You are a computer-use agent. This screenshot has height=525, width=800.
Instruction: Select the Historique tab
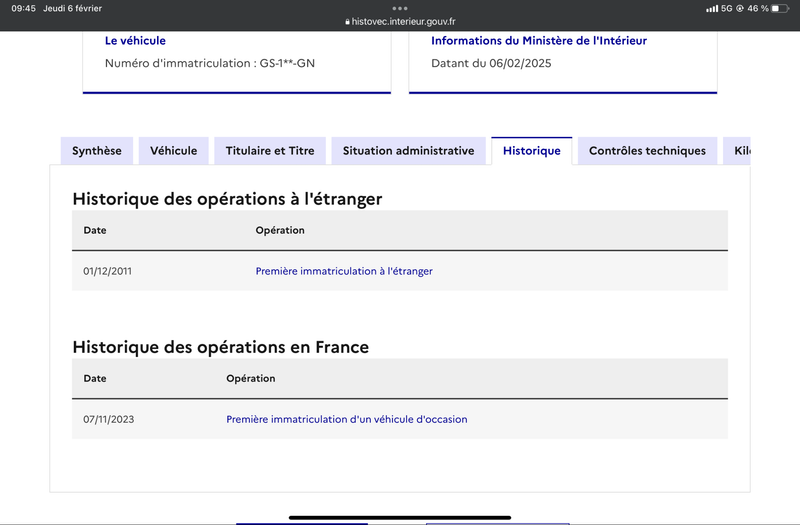tap(532, 151)
